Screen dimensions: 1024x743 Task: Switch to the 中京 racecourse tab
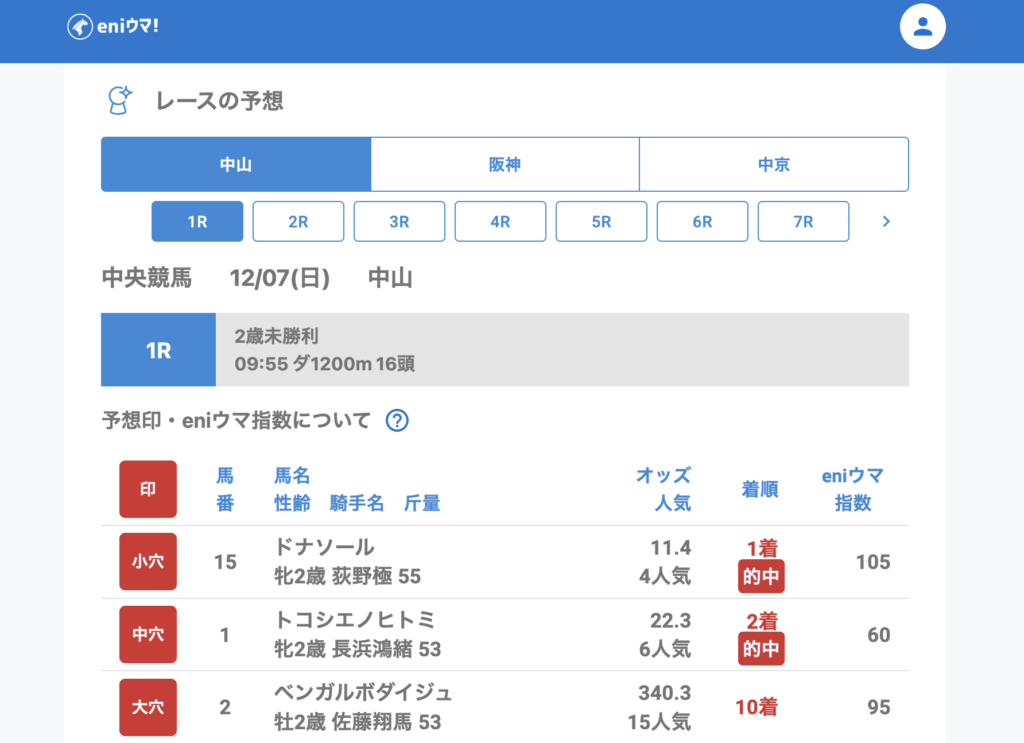click(x=774, y=165)
